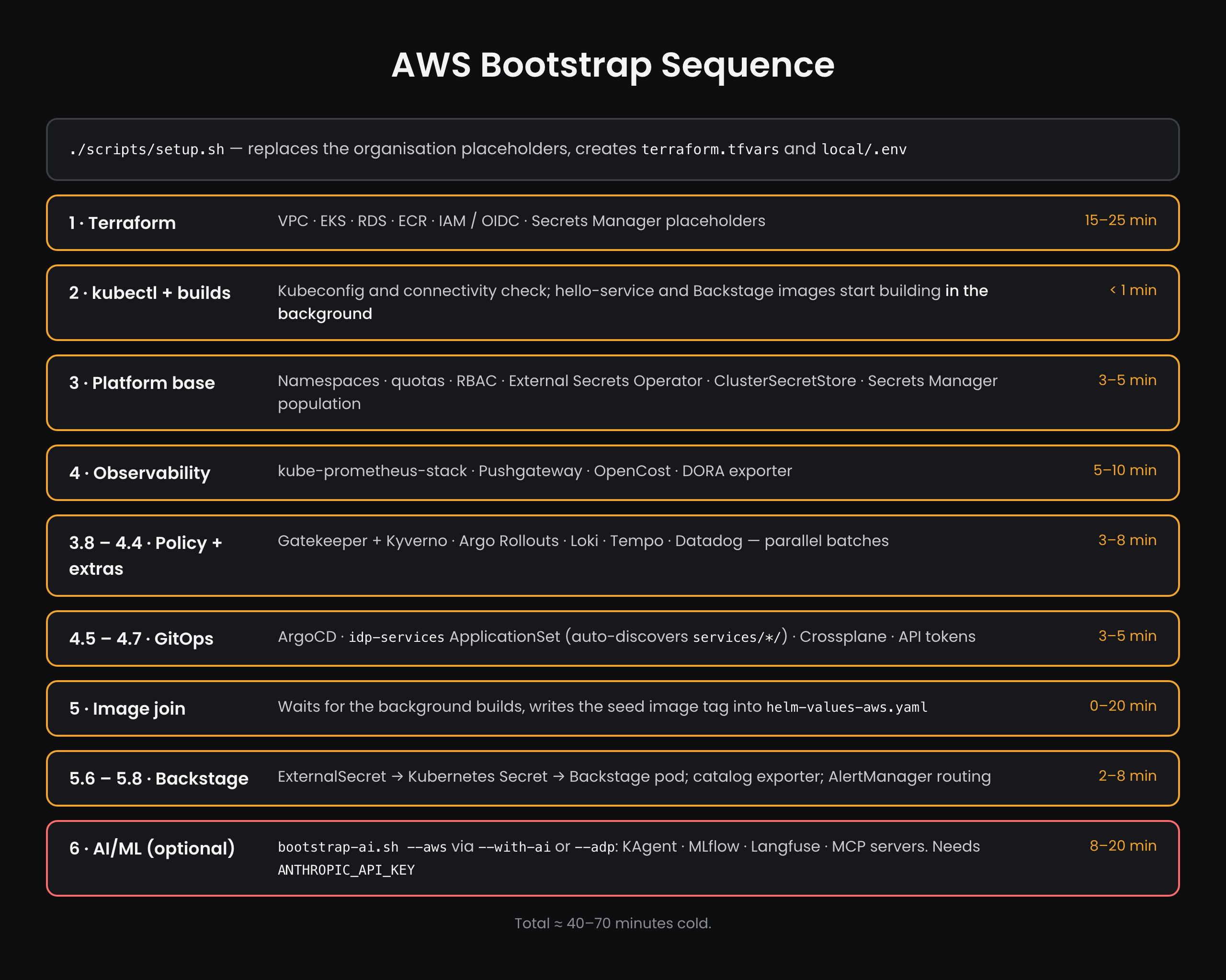The image size is (1226, 980).
Task: Click the 0–20 min duration
Action: [x=1123, y=706]
